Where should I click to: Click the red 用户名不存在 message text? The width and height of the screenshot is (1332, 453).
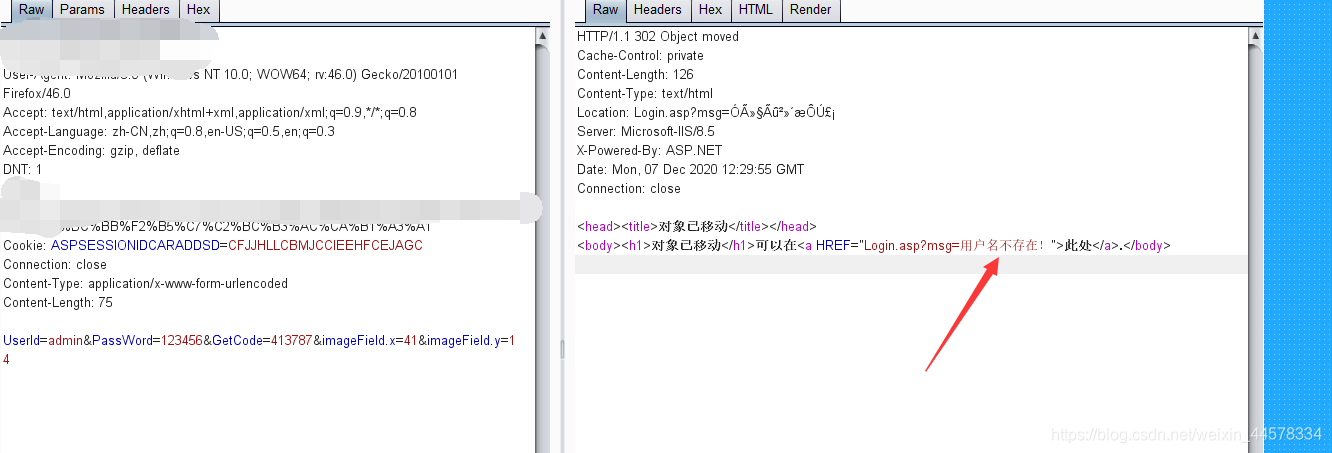coord(1004,246)
